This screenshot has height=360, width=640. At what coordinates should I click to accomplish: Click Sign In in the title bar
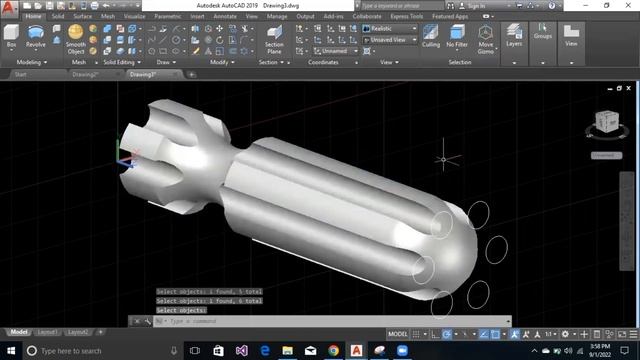click(x=476, y=6)
